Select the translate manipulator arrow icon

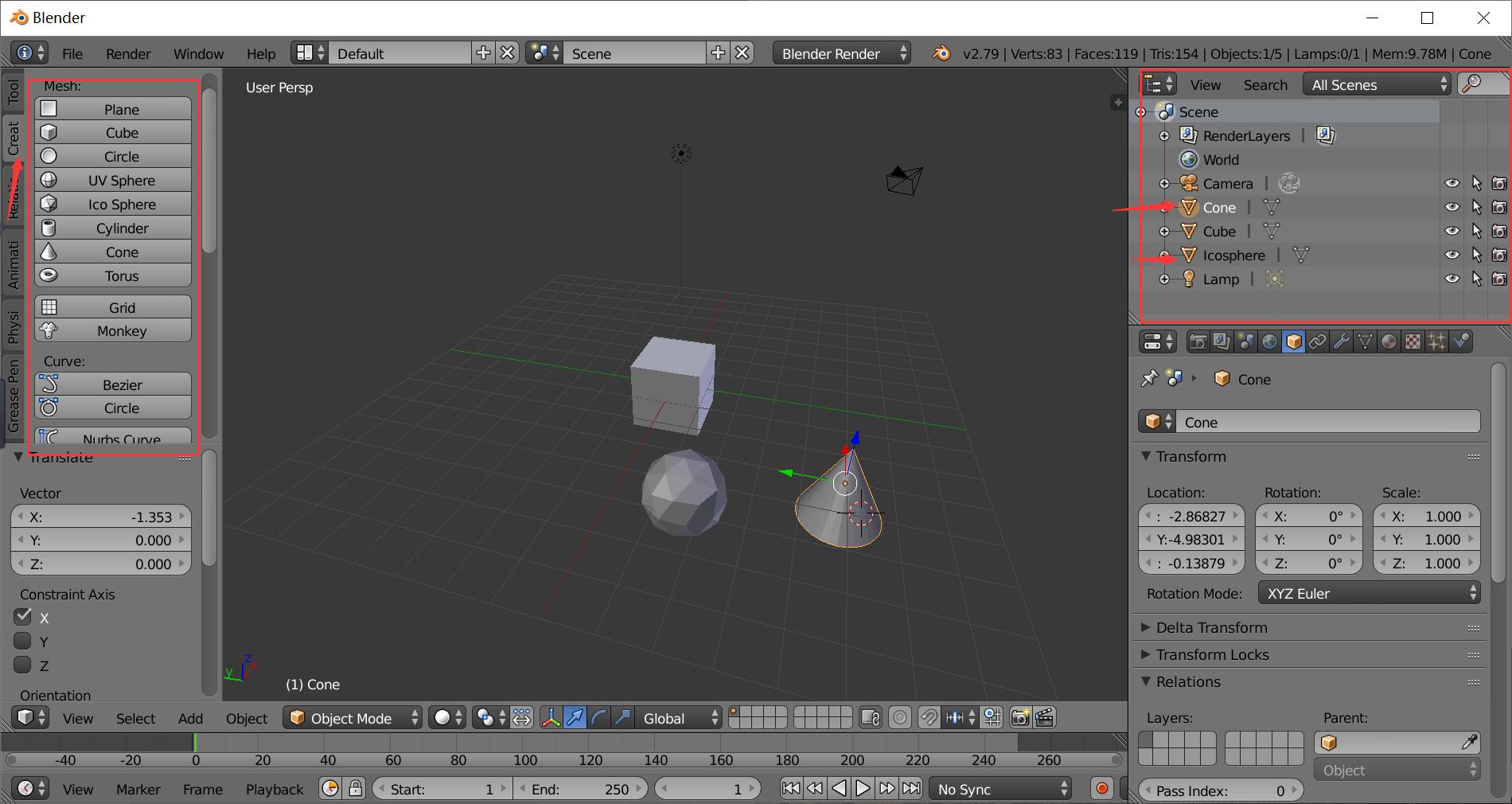(x=574, y=718)
